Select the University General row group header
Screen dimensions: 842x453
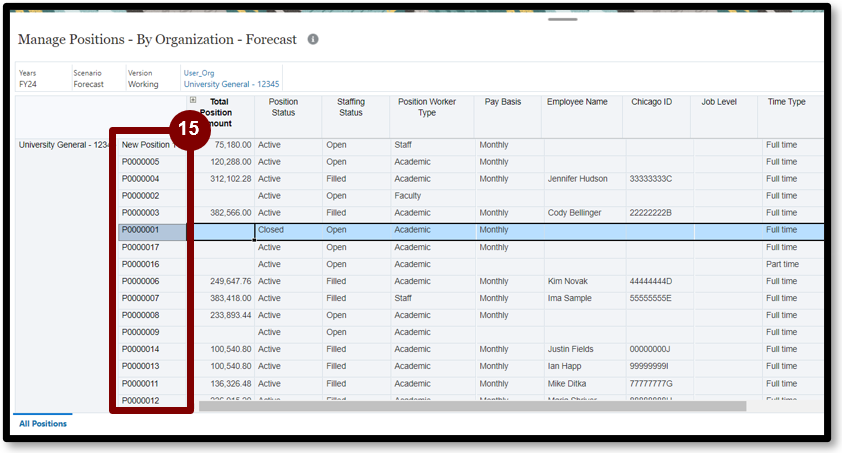click(62, 145)
